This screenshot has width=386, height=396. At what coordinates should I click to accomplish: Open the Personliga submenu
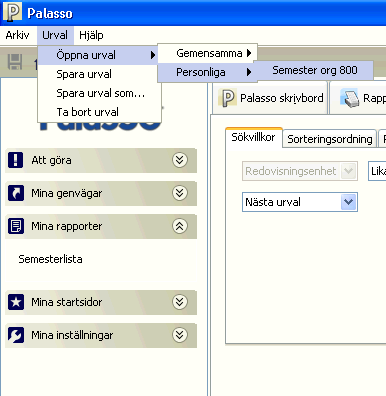click(207, 72)
